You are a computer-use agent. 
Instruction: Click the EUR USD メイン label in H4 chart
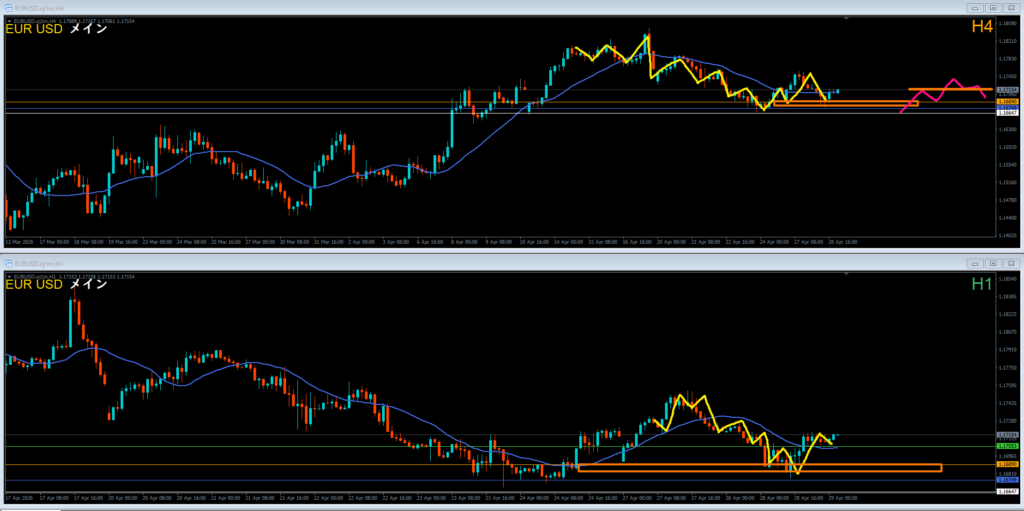click(56, 29)
